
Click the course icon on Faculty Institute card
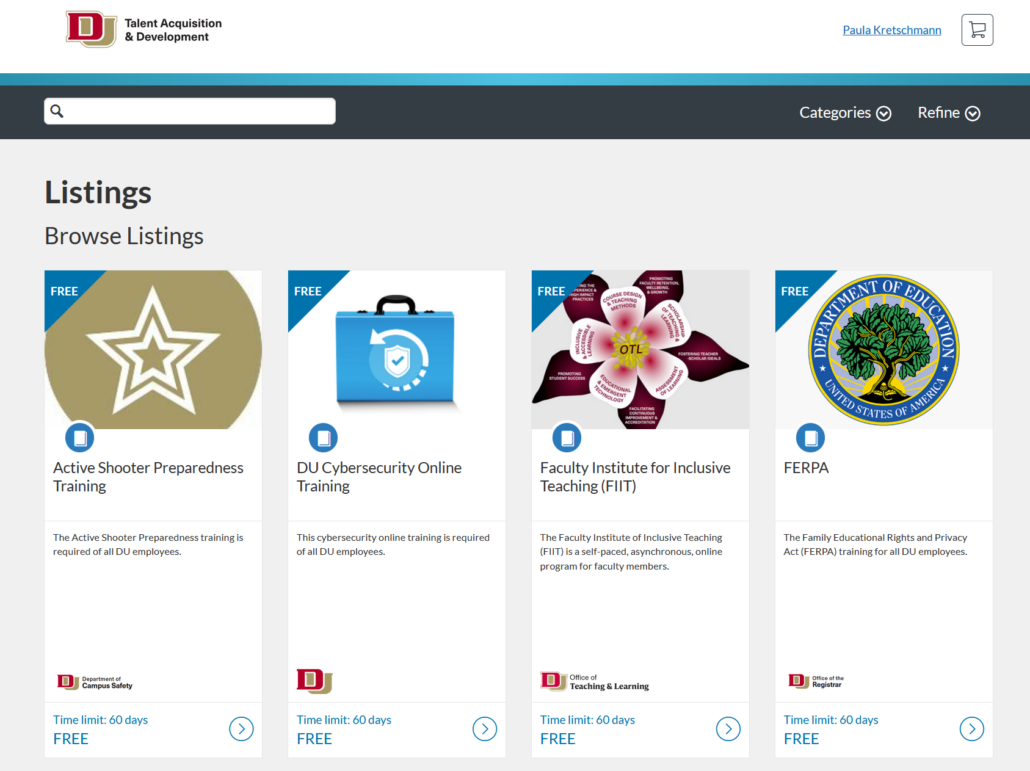pyautogui.click(x=567, y=437)
